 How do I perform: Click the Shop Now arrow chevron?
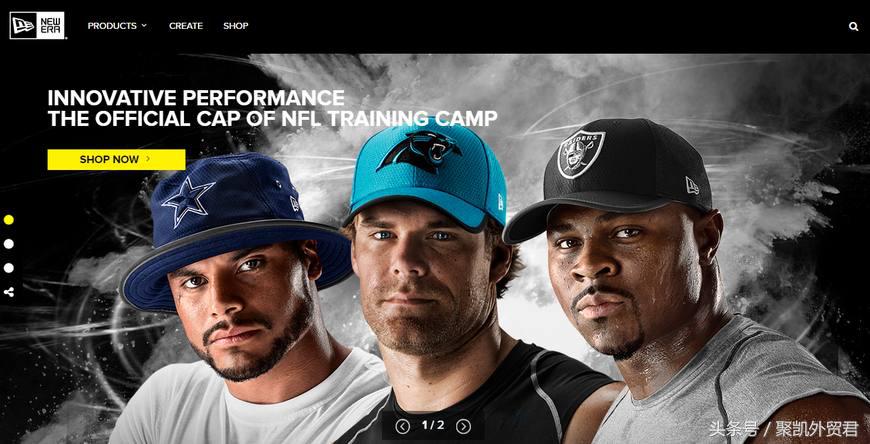tap(148, 159)
